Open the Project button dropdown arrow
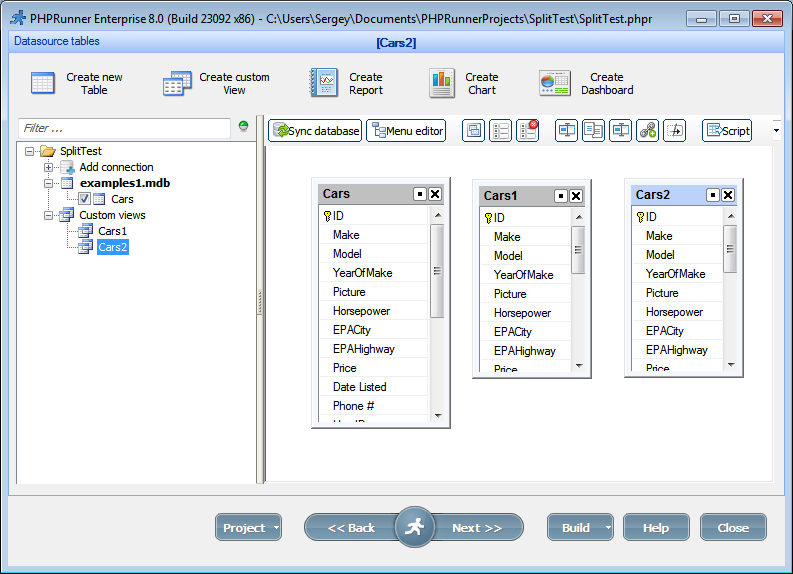This screenshot has height=574, width=793. pos(277,527)
